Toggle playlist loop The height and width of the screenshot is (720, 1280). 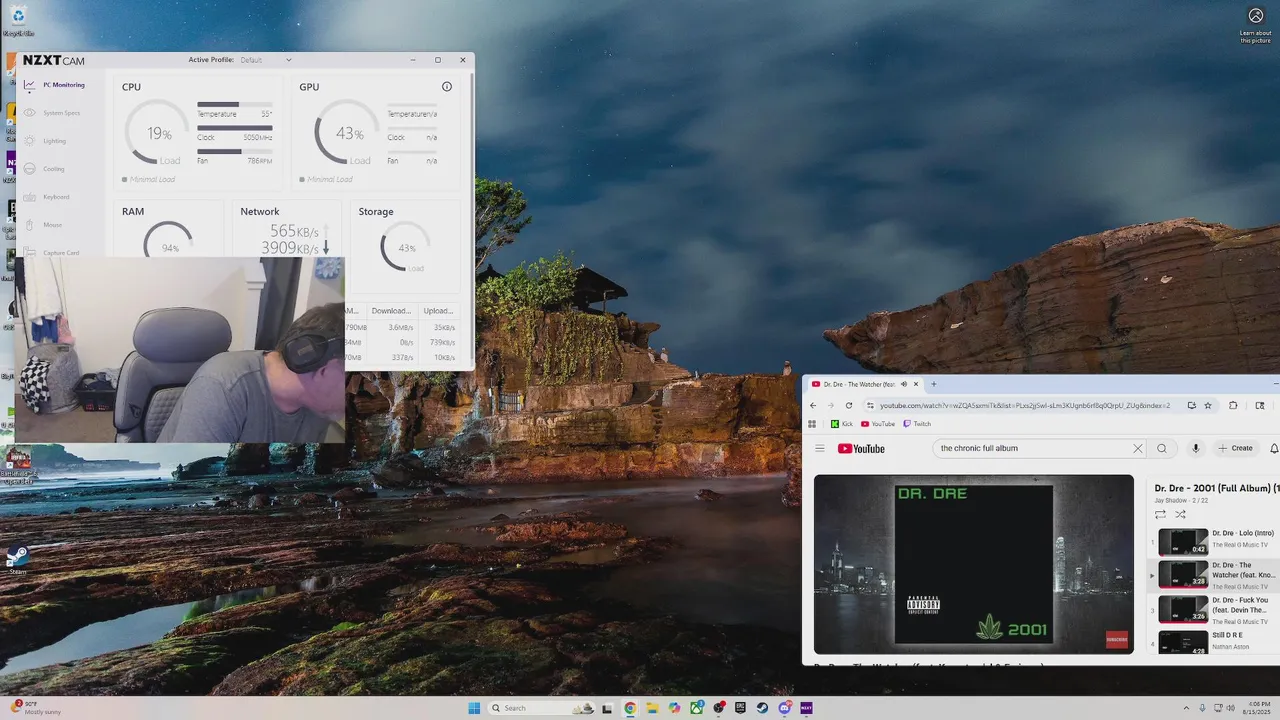click(x=1160, y=514)
